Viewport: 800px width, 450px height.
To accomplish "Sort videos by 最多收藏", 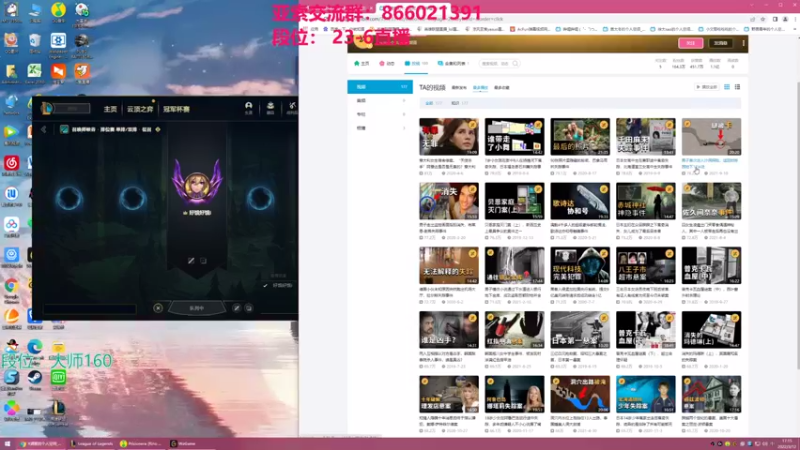I will tap(502, 88).
